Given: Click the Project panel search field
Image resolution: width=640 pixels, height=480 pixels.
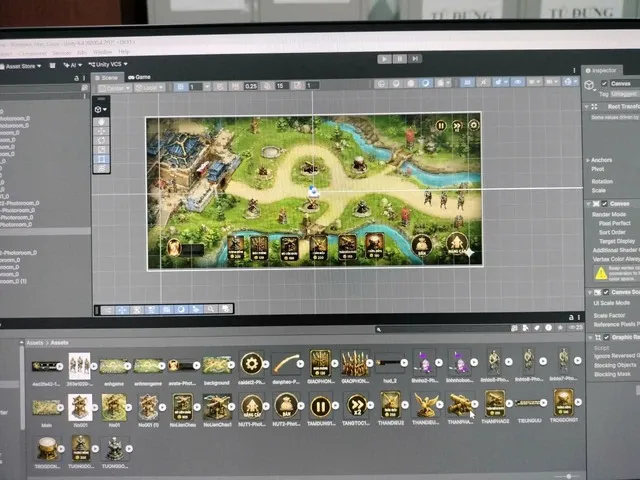Looking at the screenshot, I should (442, 329).
